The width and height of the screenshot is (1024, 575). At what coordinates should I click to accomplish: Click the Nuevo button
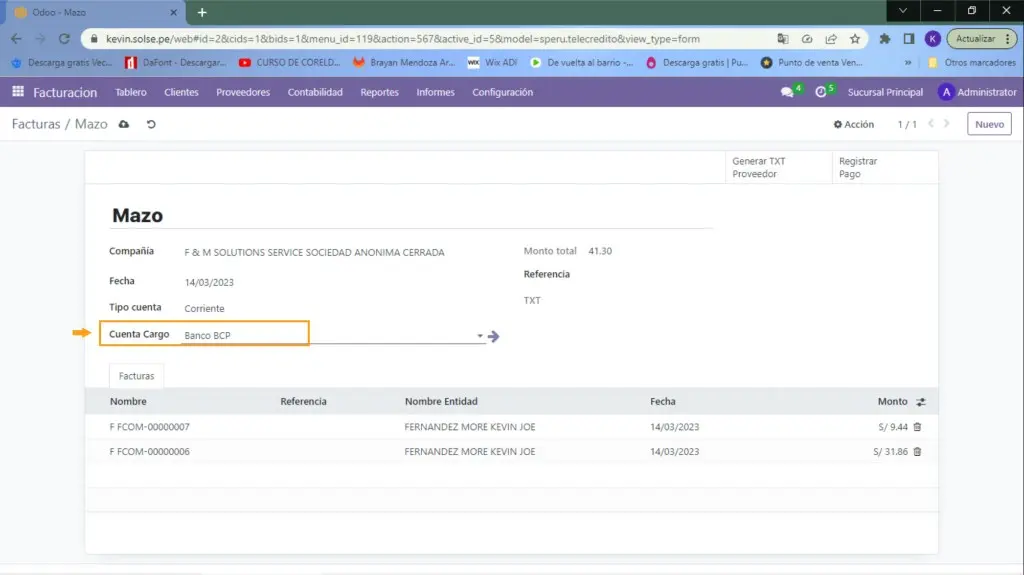point(988,124)
